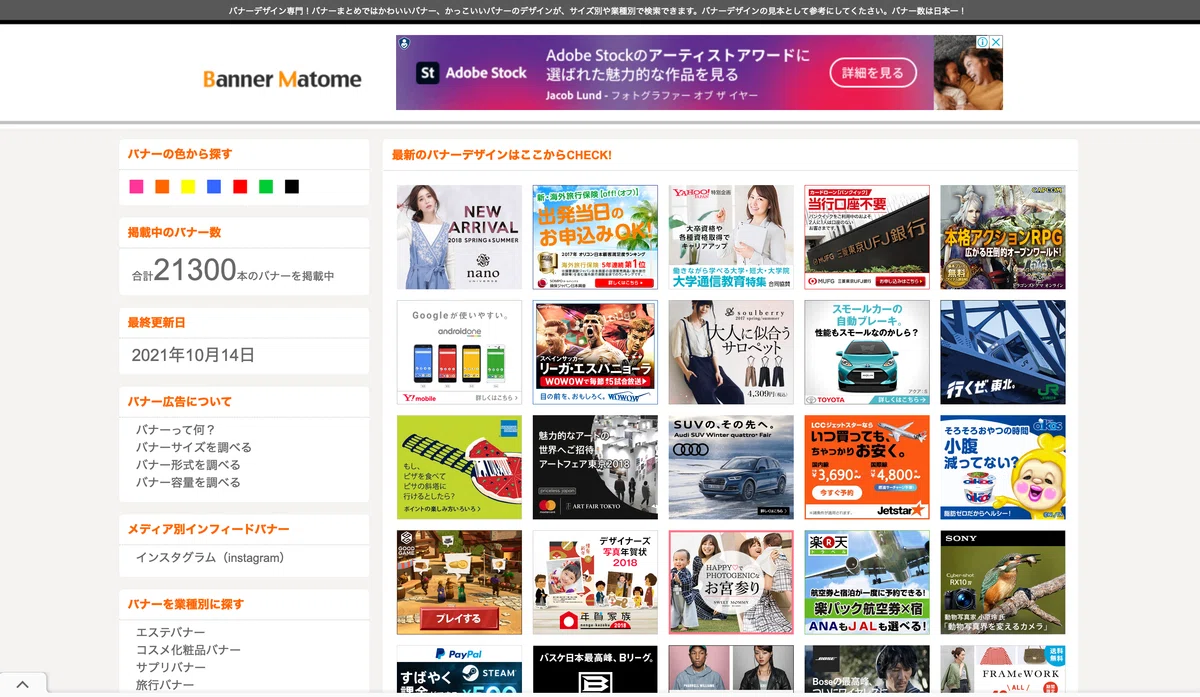The image size is (1200, 697).
Task: Open the Sony Cyber-shot RX10 banner
Action: click(1003, 582)
